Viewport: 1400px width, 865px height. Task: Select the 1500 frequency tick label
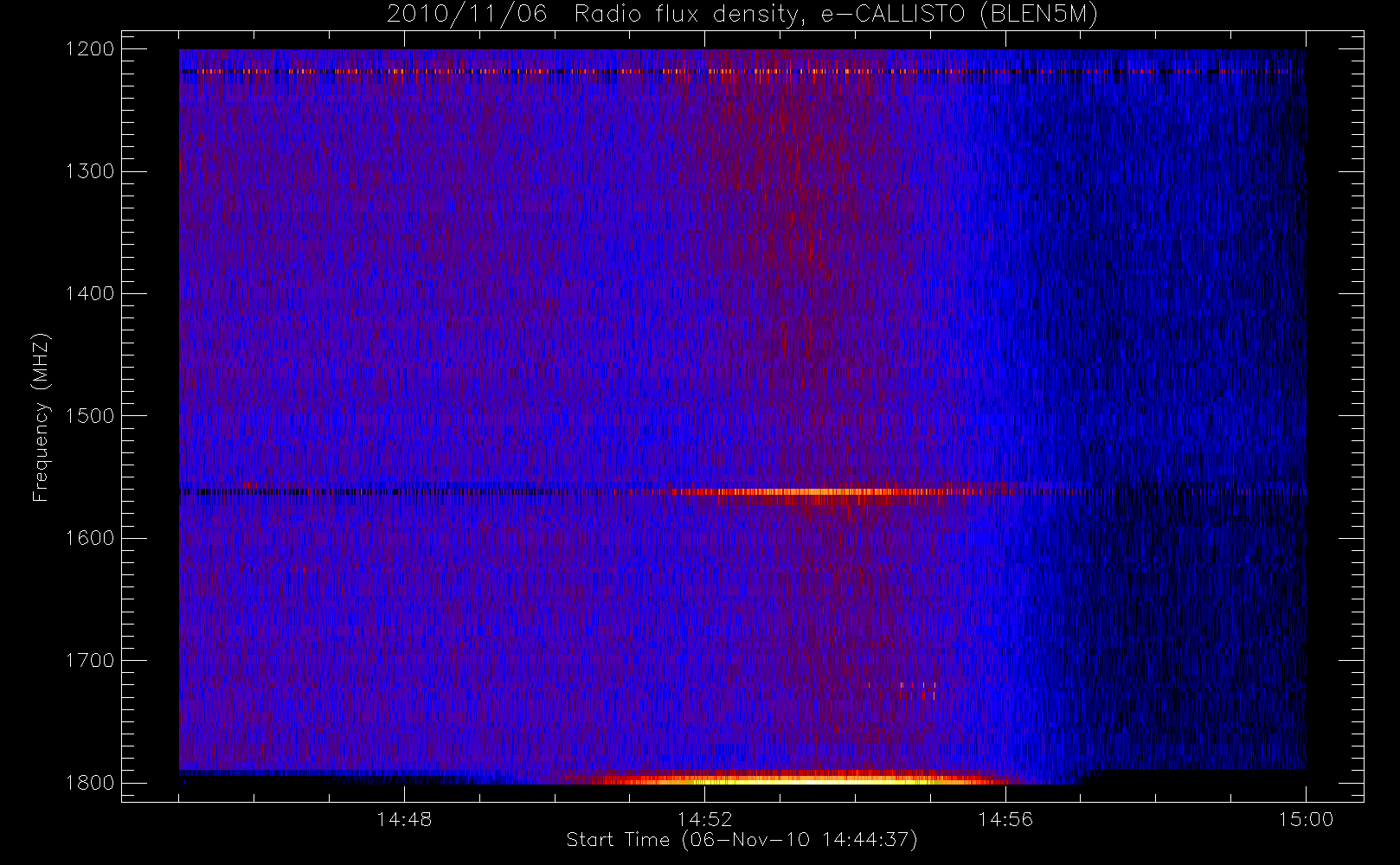click(90, 416)
